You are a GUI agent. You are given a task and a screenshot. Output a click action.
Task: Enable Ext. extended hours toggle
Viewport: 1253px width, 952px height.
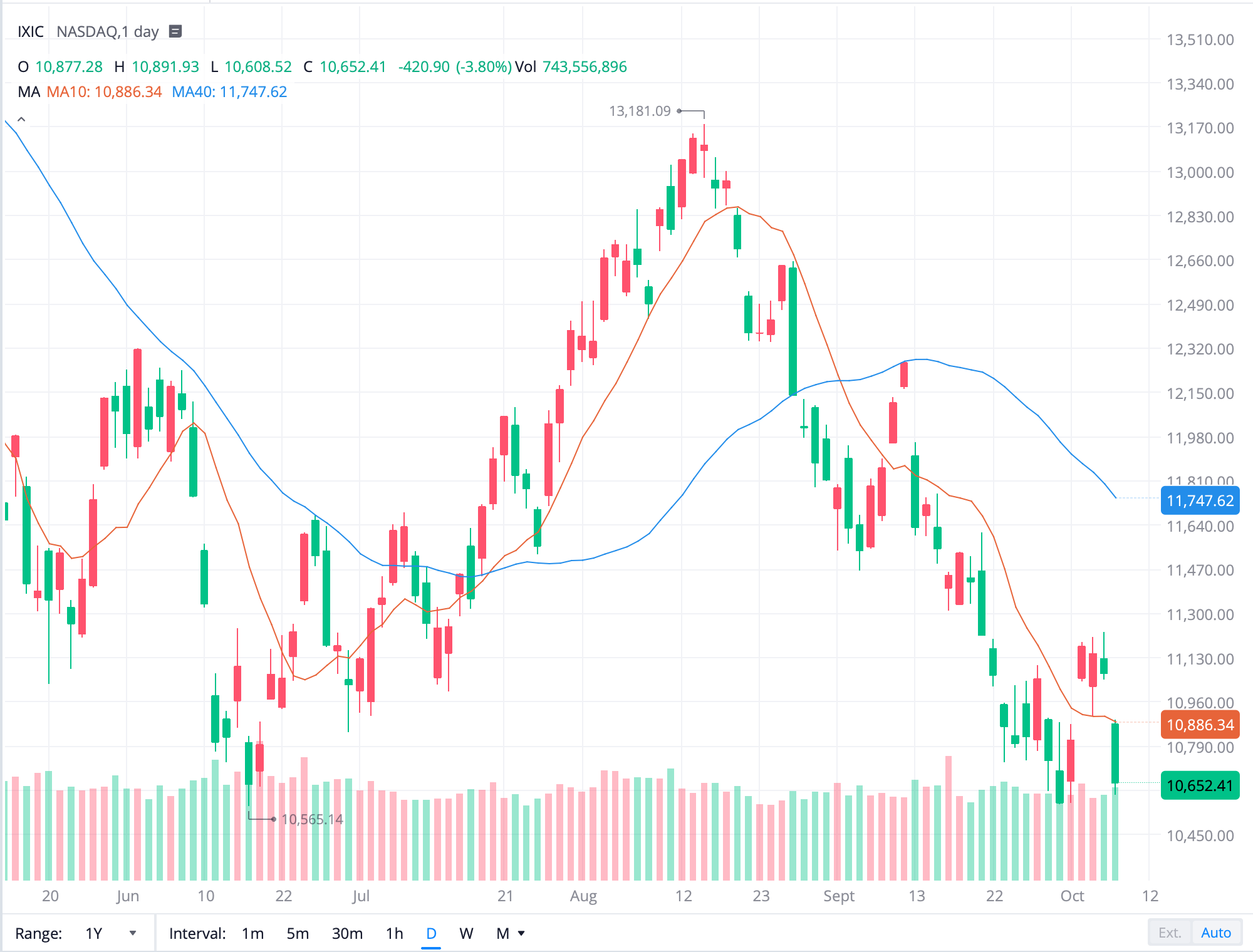(x=1169, y=933)
